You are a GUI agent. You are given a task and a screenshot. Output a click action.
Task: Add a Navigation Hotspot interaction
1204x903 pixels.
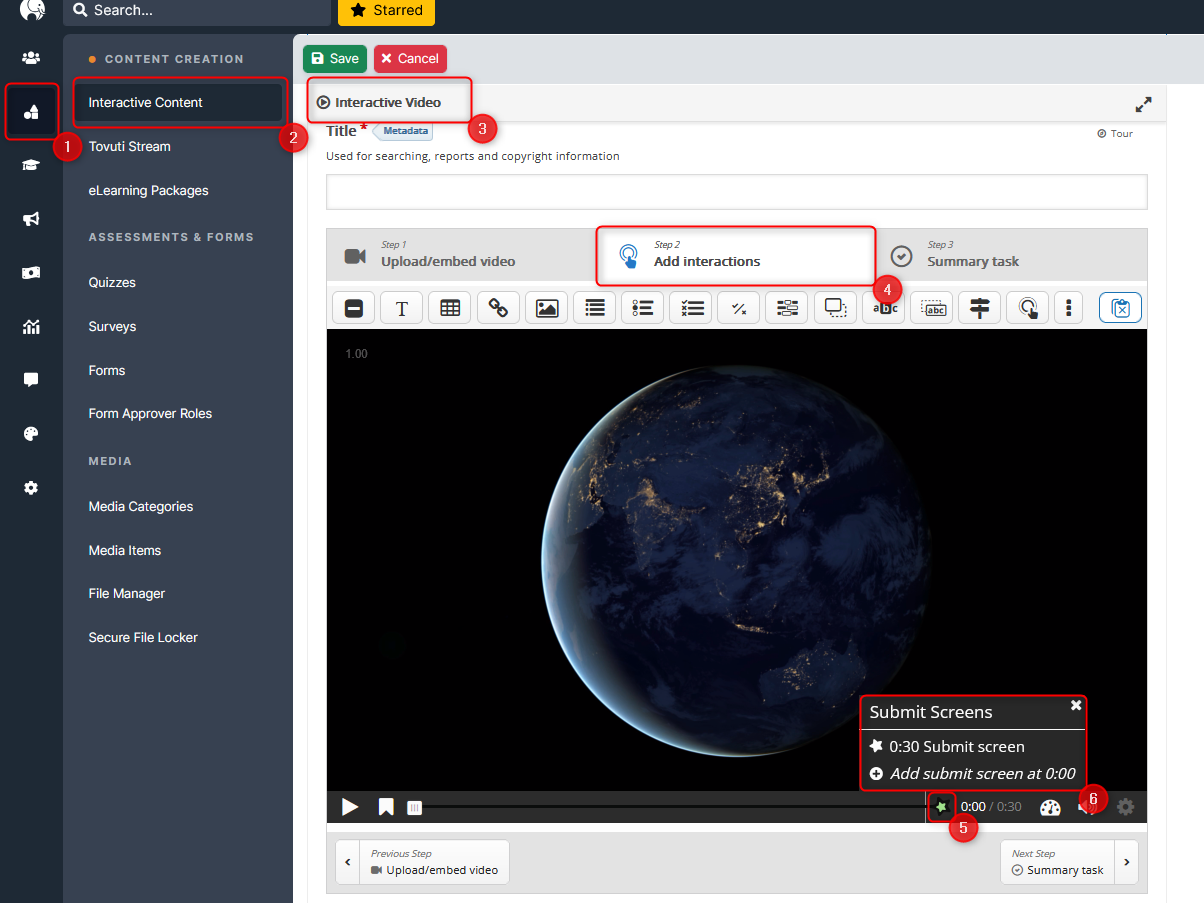click(x=1027, y=308)
